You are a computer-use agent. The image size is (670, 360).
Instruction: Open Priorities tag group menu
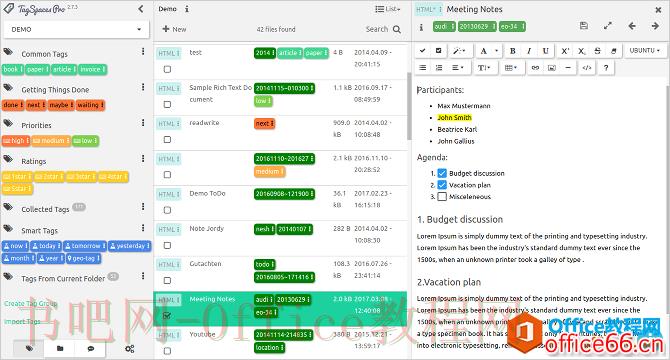tap(143, 123)
